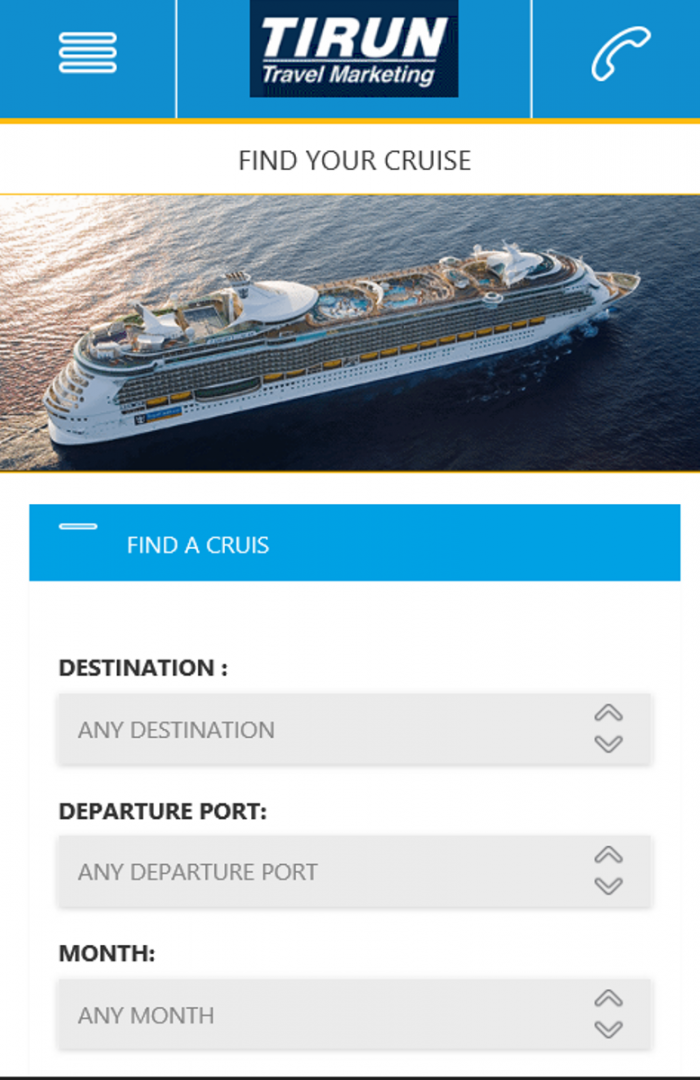The height and width of the screenshot is (1080, 700).
Task: Click the up chevron in Destination field
Action: pos(608,713)
